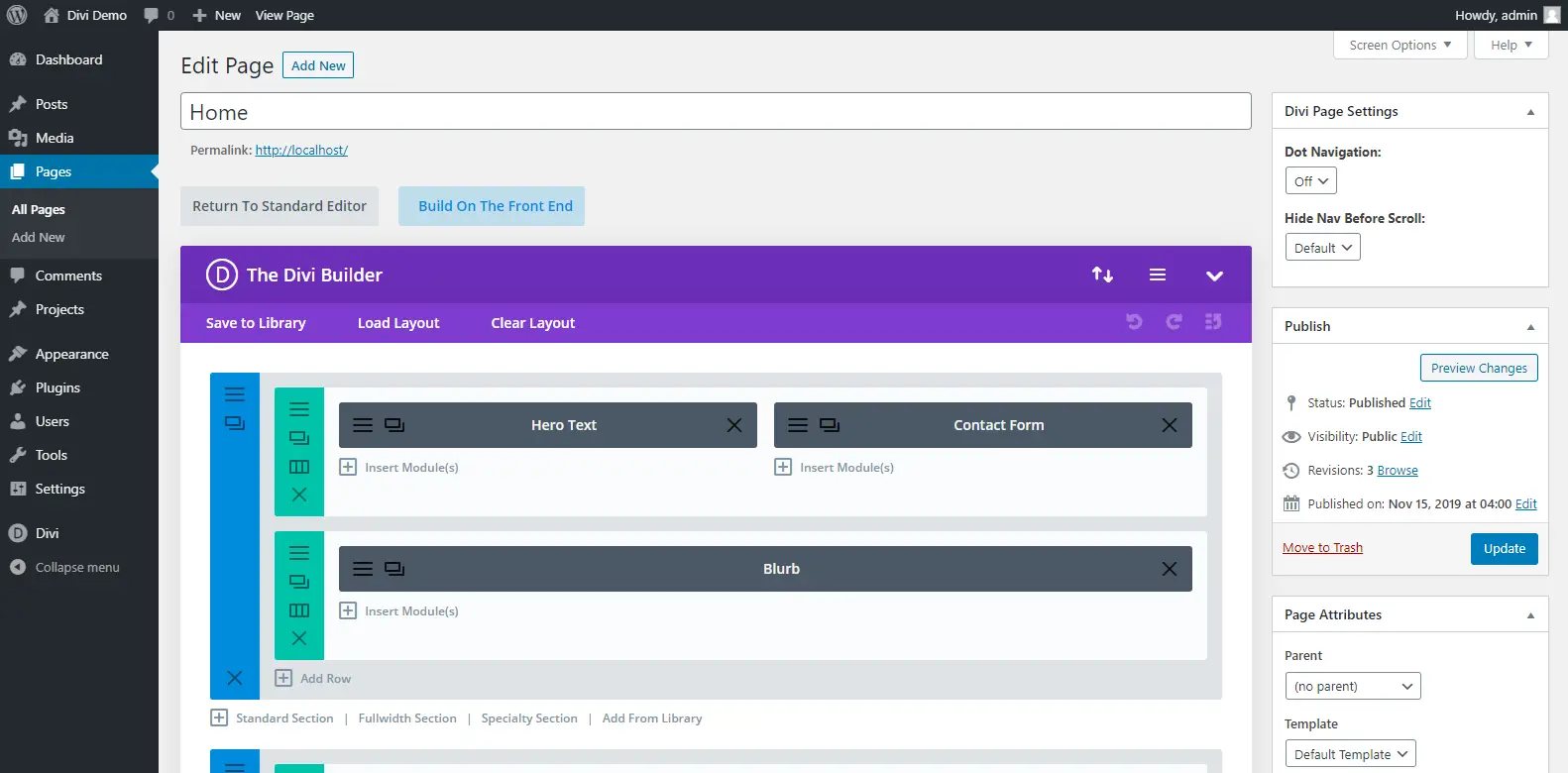Open Blurb module settings

[x=364, y=569]
